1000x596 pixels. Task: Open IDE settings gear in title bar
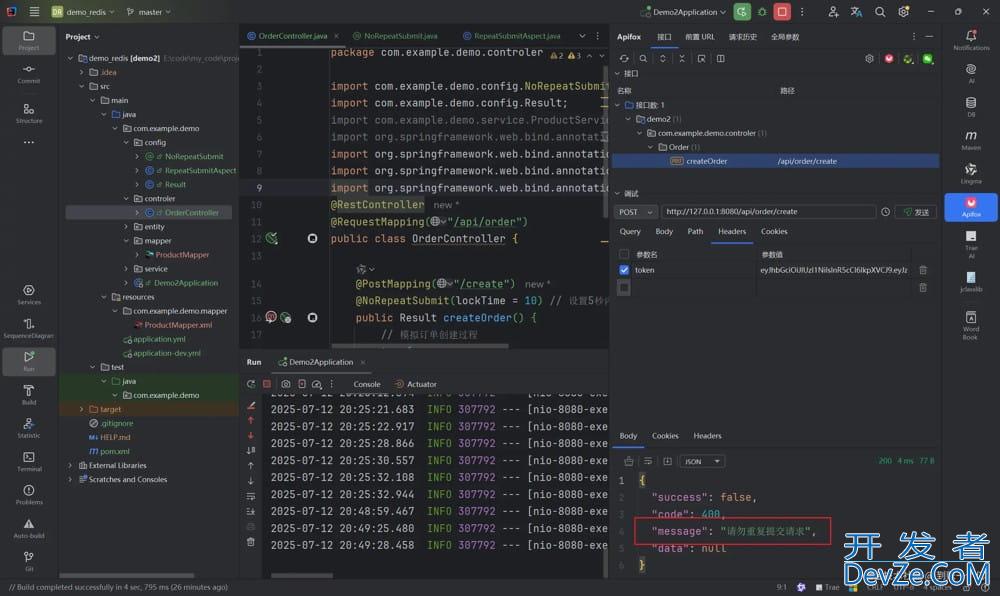click(904, 11)
